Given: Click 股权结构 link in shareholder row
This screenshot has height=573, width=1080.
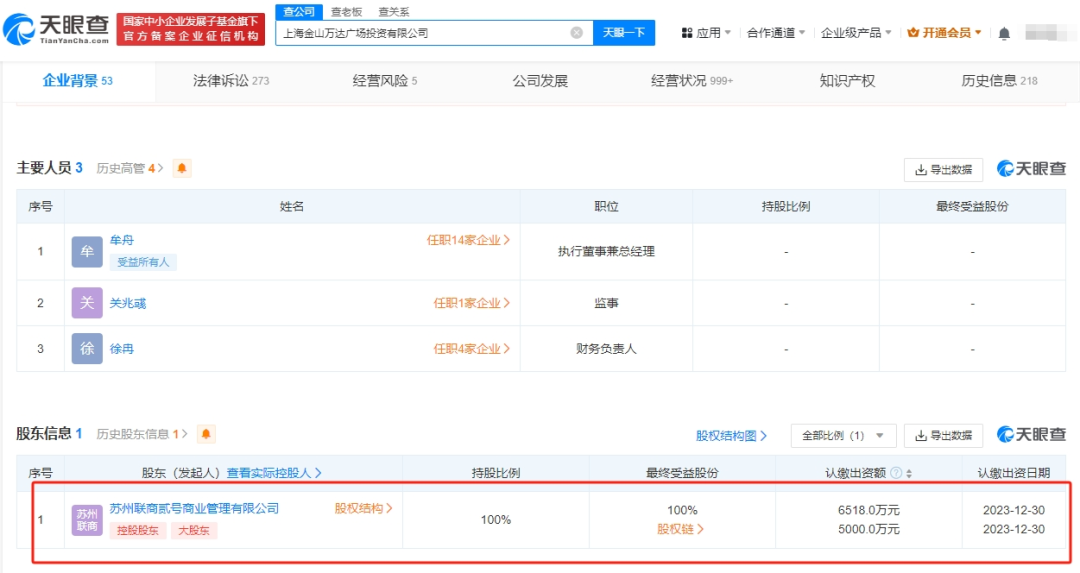Looking at the screenshot, I should tap(363, 508).
